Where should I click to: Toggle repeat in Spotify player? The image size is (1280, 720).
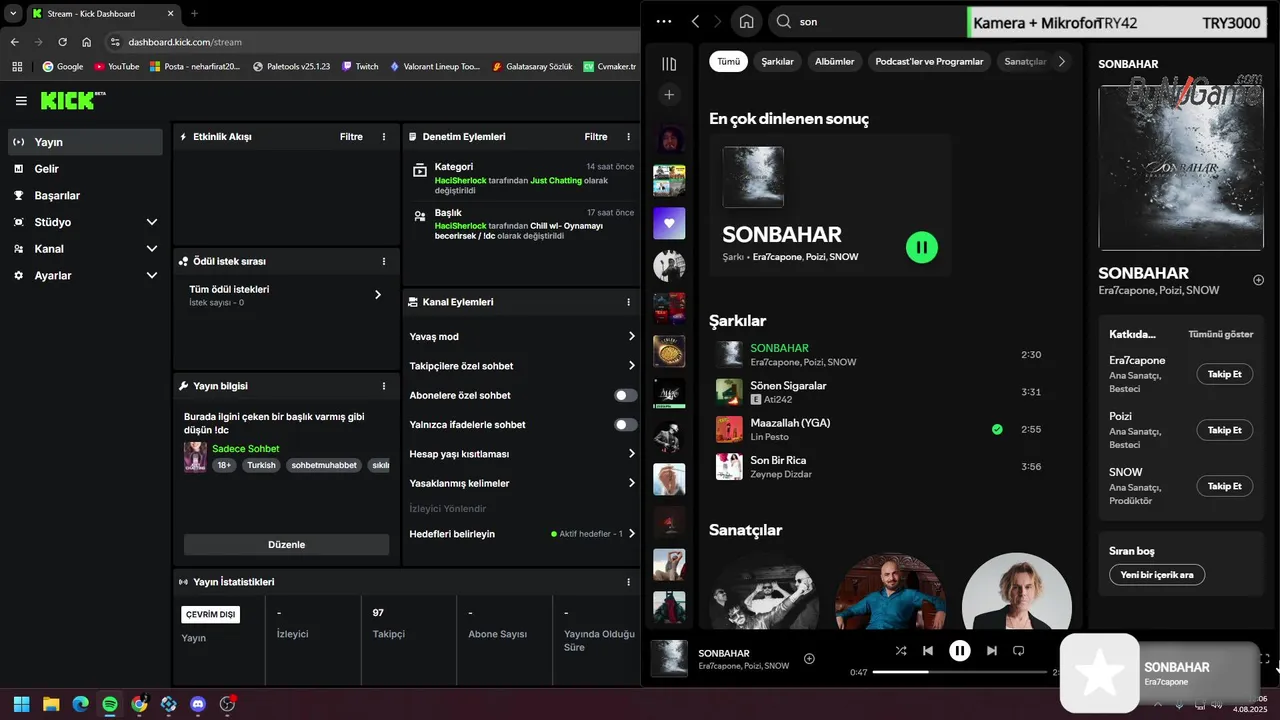click(x=1019, y=651)
